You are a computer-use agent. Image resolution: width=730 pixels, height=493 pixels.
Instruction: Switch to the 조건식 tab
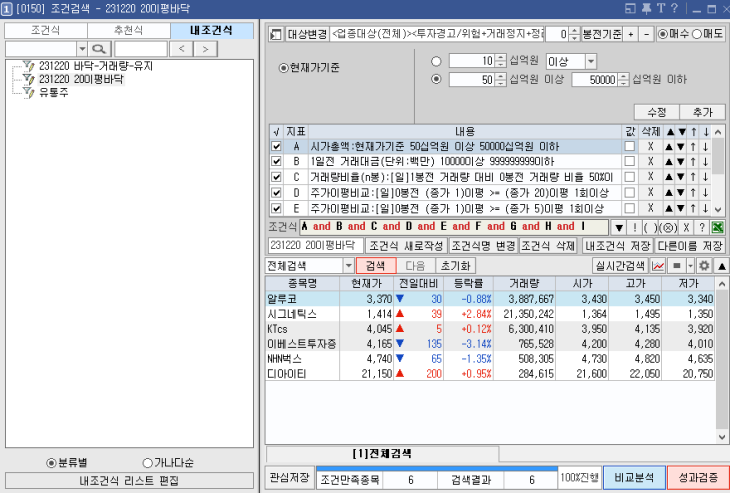44,30
